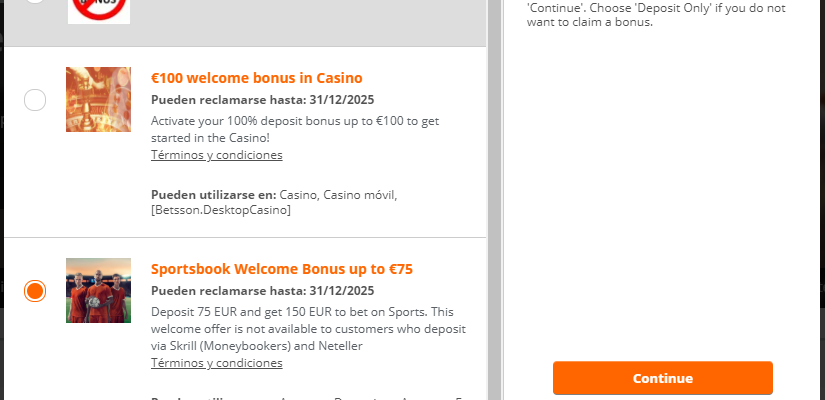Click the Sportsbook footballers thumbnail image
The image size is (825, 400).
click(98, 290)
